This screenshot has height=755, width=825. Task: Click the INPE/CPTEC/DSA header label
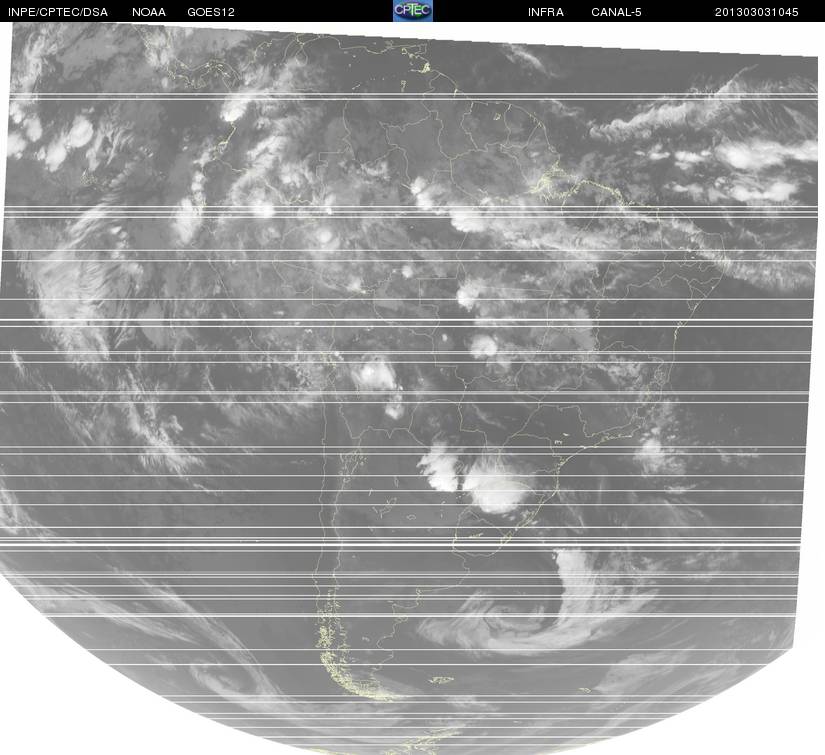point(58,12)
